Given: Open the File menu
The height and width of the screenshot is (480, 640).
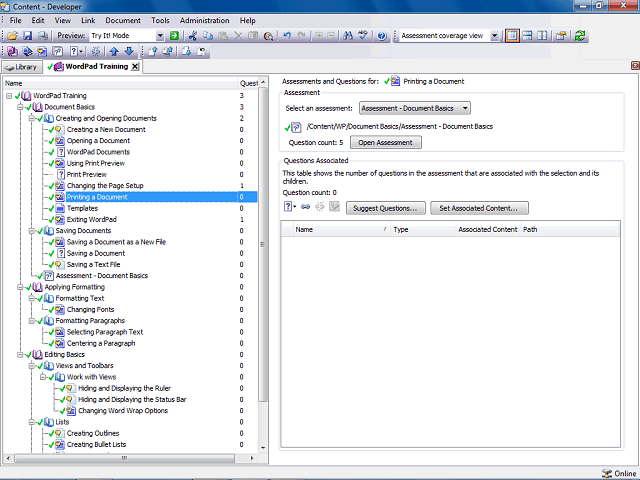Looking at the screenshot, I should click(x=16, y=20).
